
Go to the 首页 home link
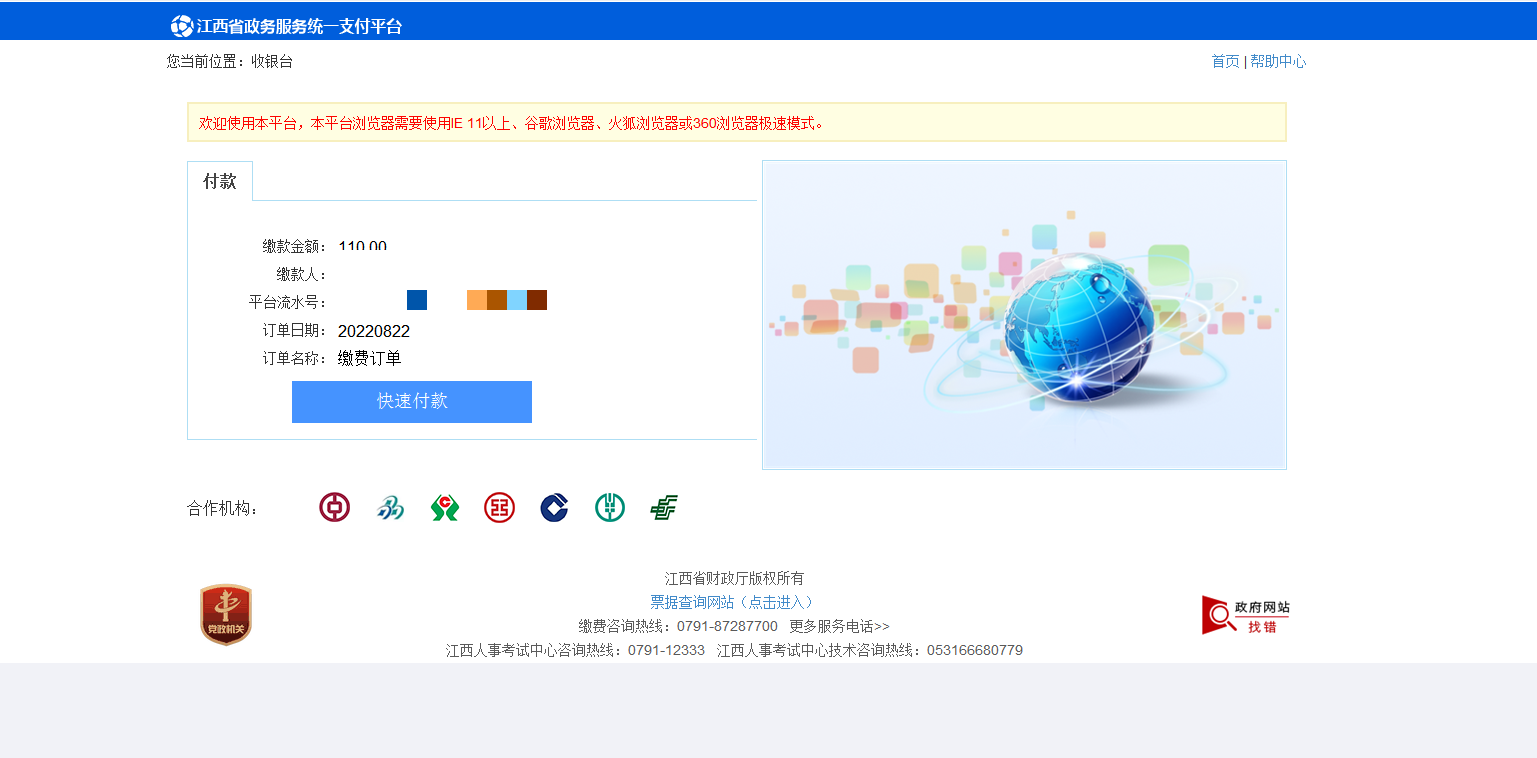pyautogui.click(x=1225, y=61)
